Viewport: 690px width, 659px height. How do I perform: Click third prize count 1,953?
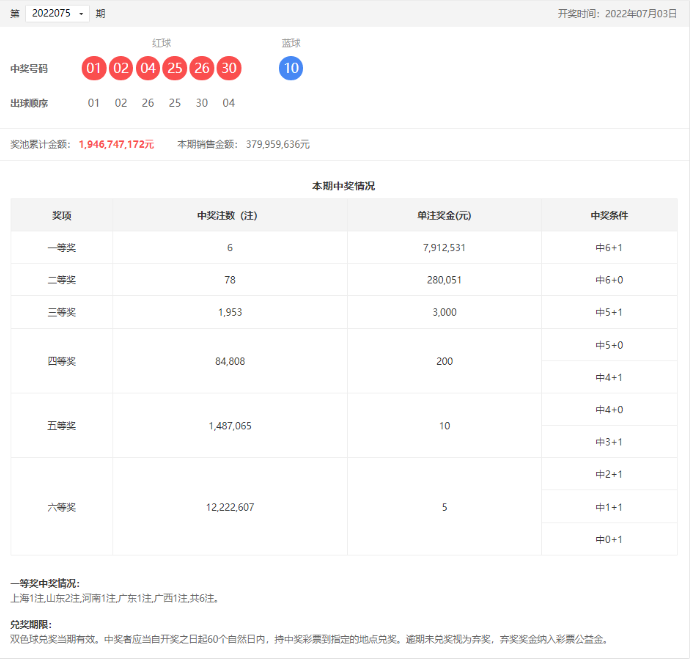pyautogui.click(x=230, y=312)
